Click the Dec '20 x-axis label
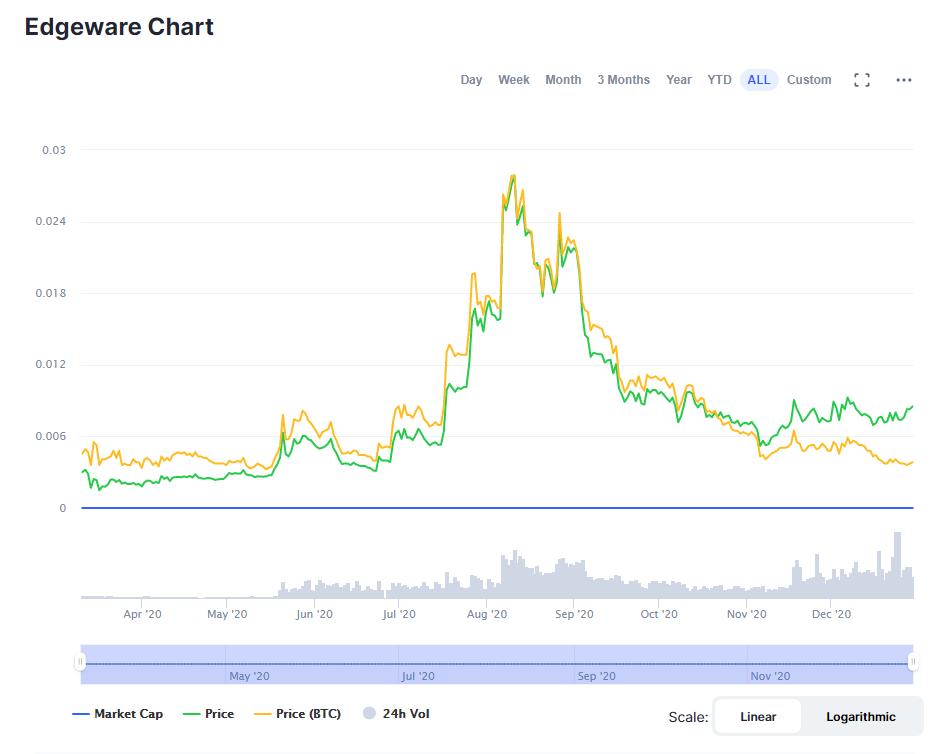 click(831, 614)
